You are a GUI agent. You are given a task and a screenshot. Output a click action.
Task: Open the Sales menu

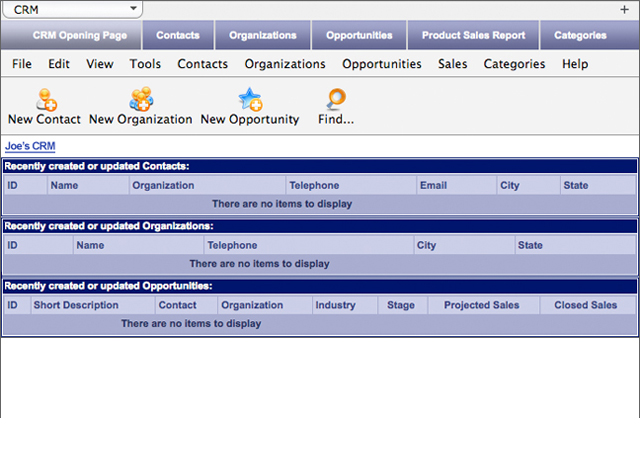(x=452, y=64)
